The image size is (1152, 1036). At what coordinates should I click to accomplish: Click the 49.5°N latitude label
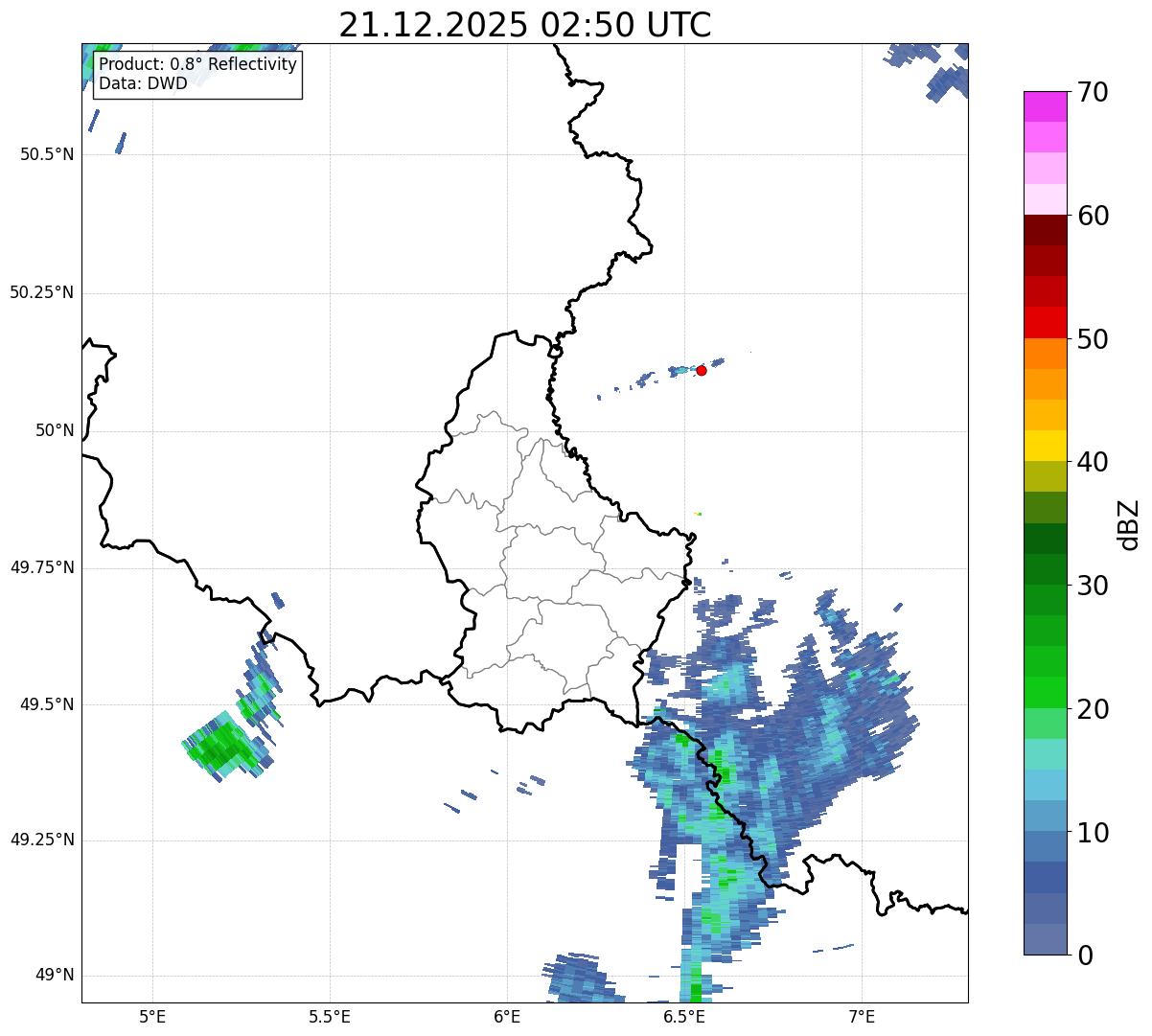click(47, 704)
